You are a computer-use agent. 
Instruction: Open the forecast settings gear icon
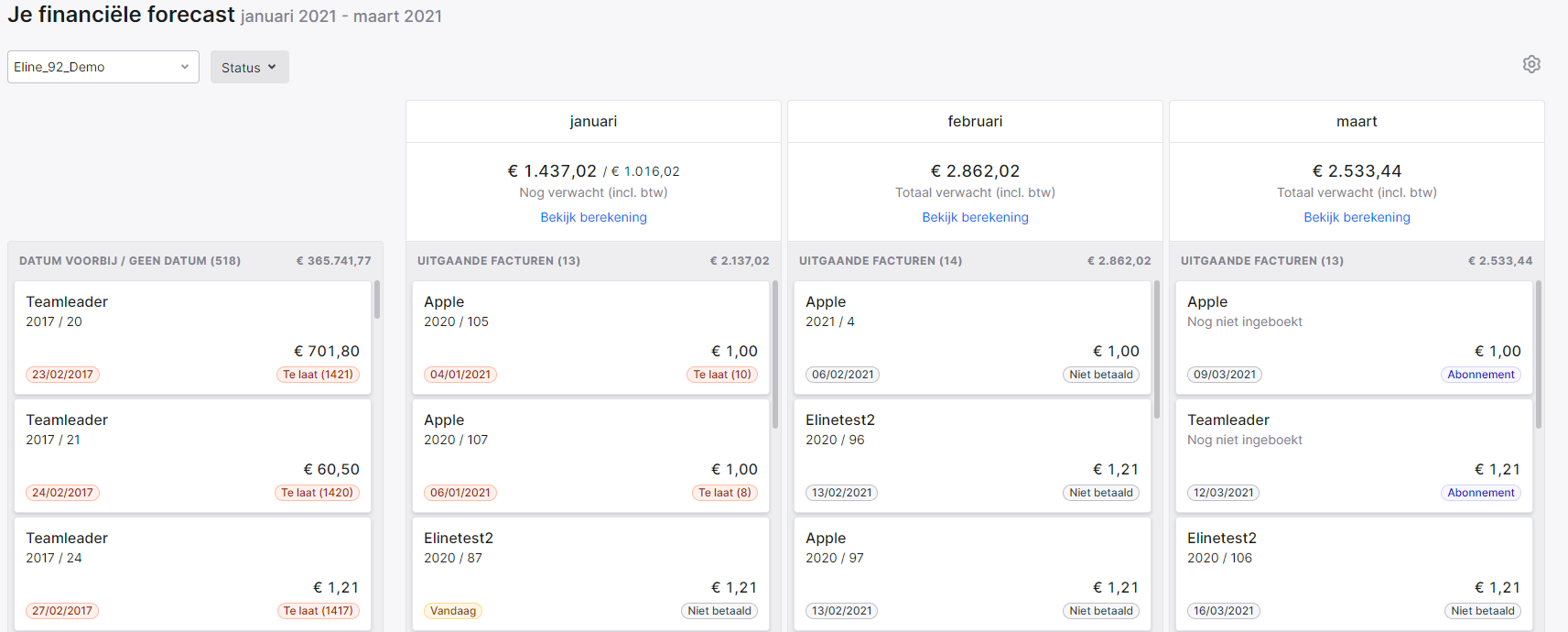1531,64
